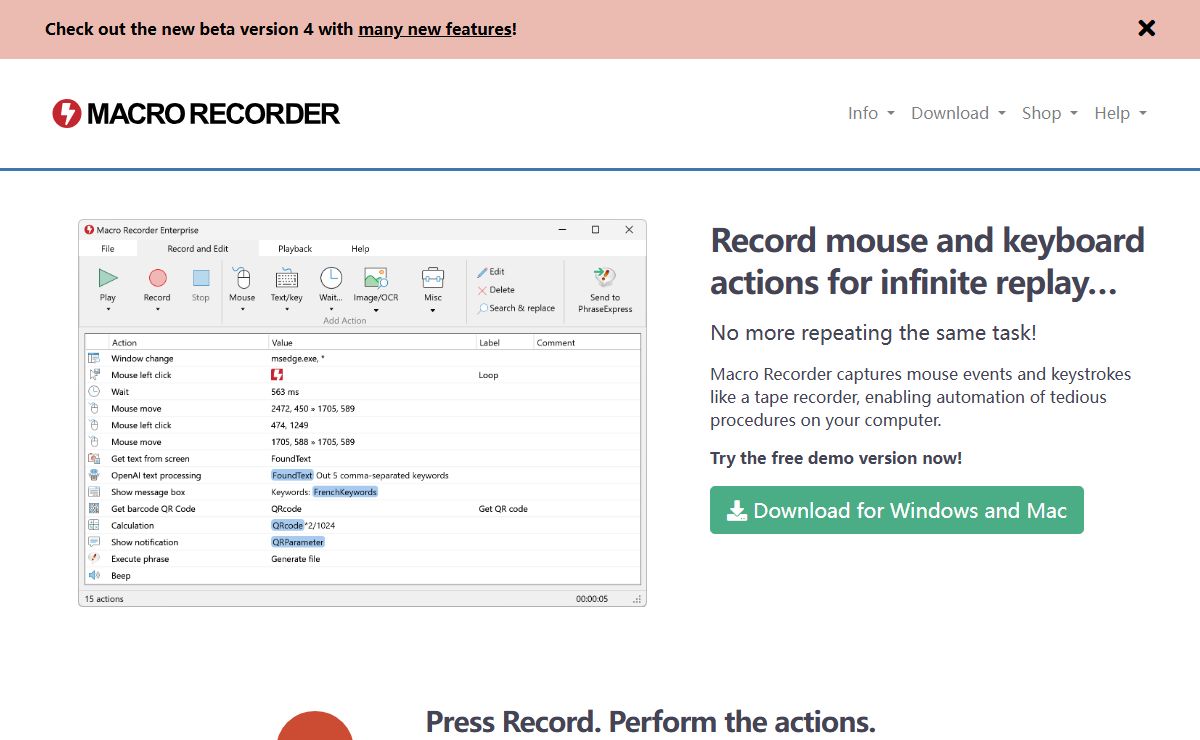Click the Execute phrase row icon
The width and height of the screenshot is (1200, 740).
(x=94, y=558)
